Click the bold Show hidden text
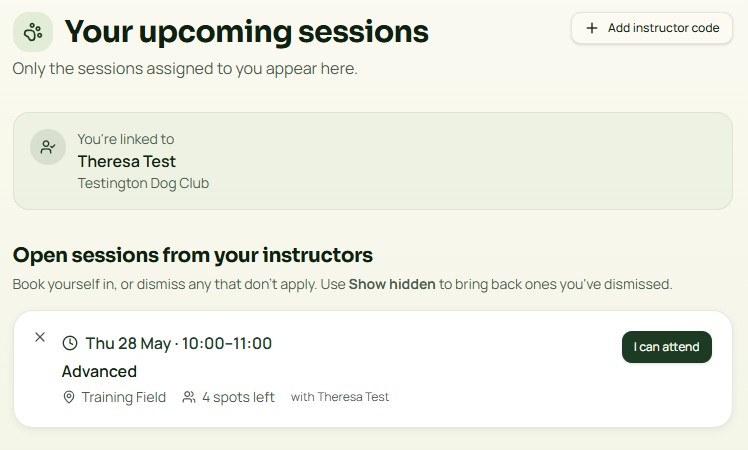 pos(392,284)
